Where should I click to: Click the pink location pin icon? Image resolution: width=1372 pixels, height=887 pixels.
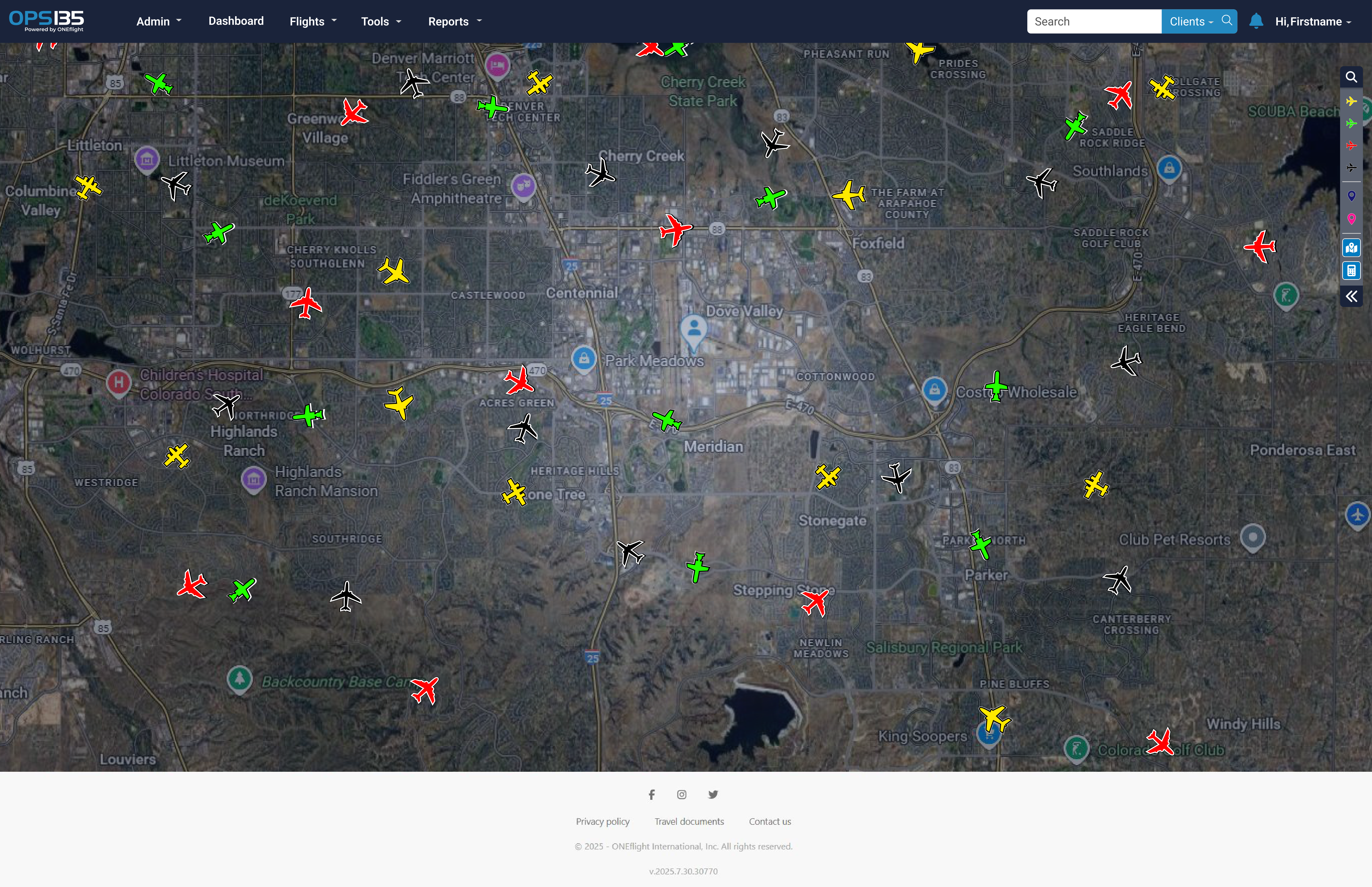pyautogui.click(x=1351, y=218)
